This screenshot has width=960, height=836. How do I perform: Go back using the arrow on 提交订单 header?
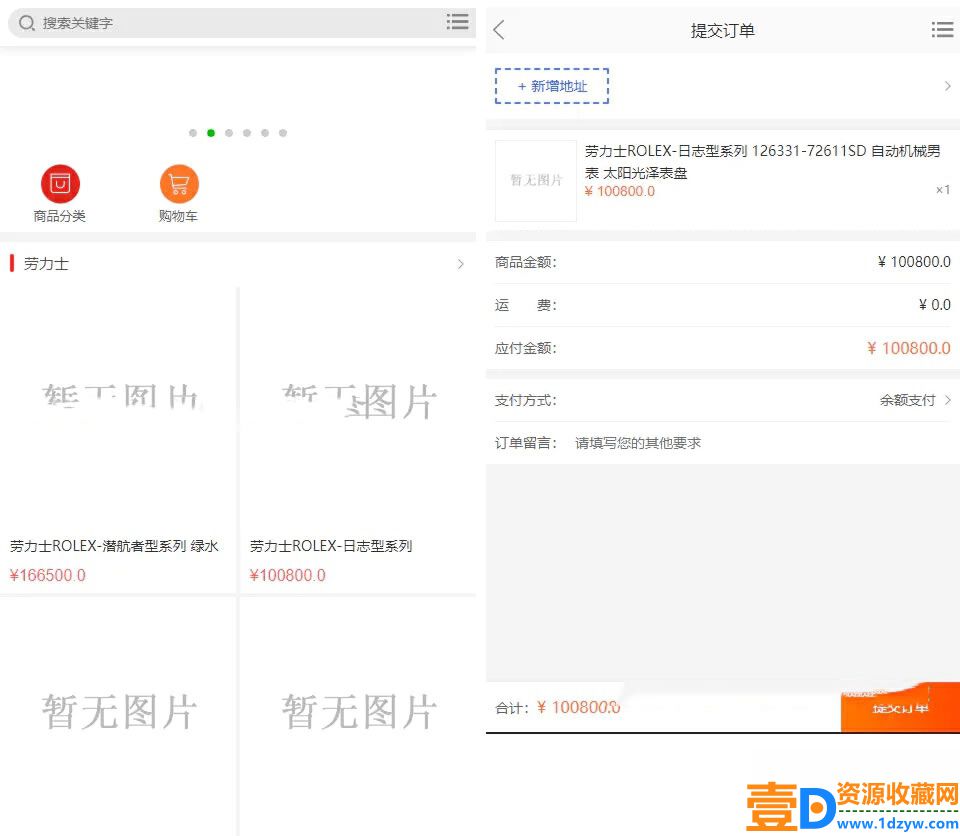499,29
